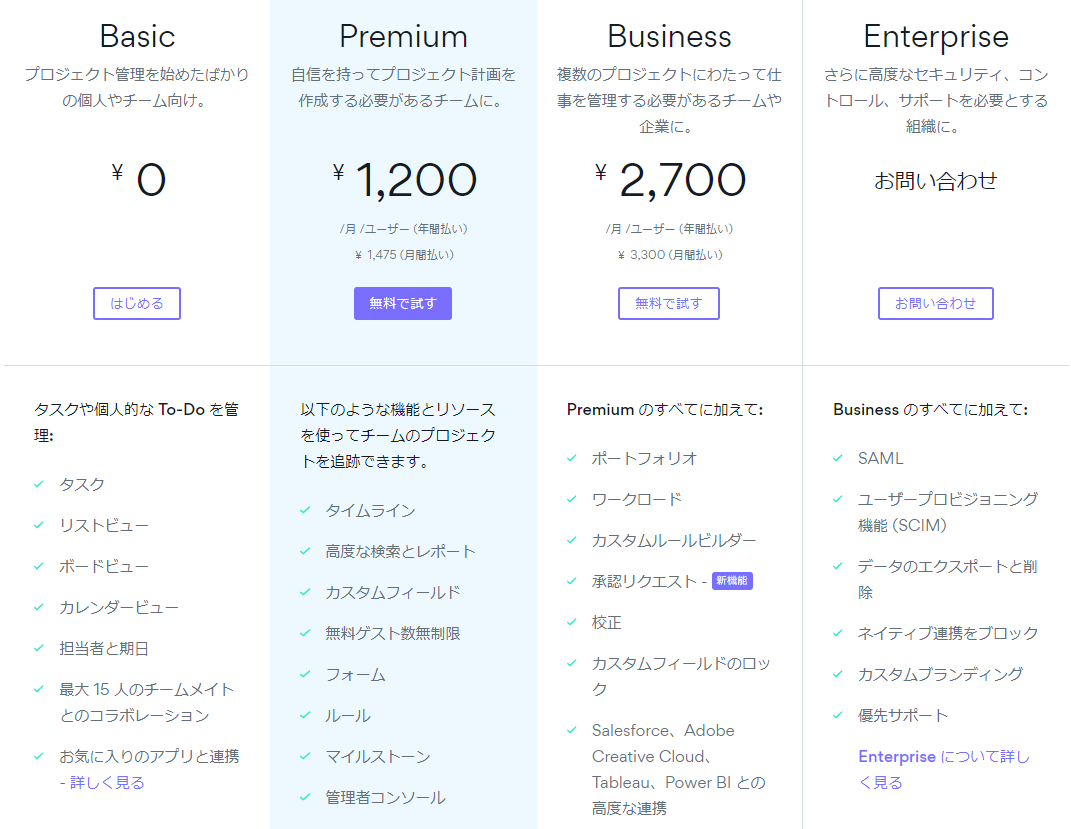Select the Business plan heading

[x=669, y=36]
